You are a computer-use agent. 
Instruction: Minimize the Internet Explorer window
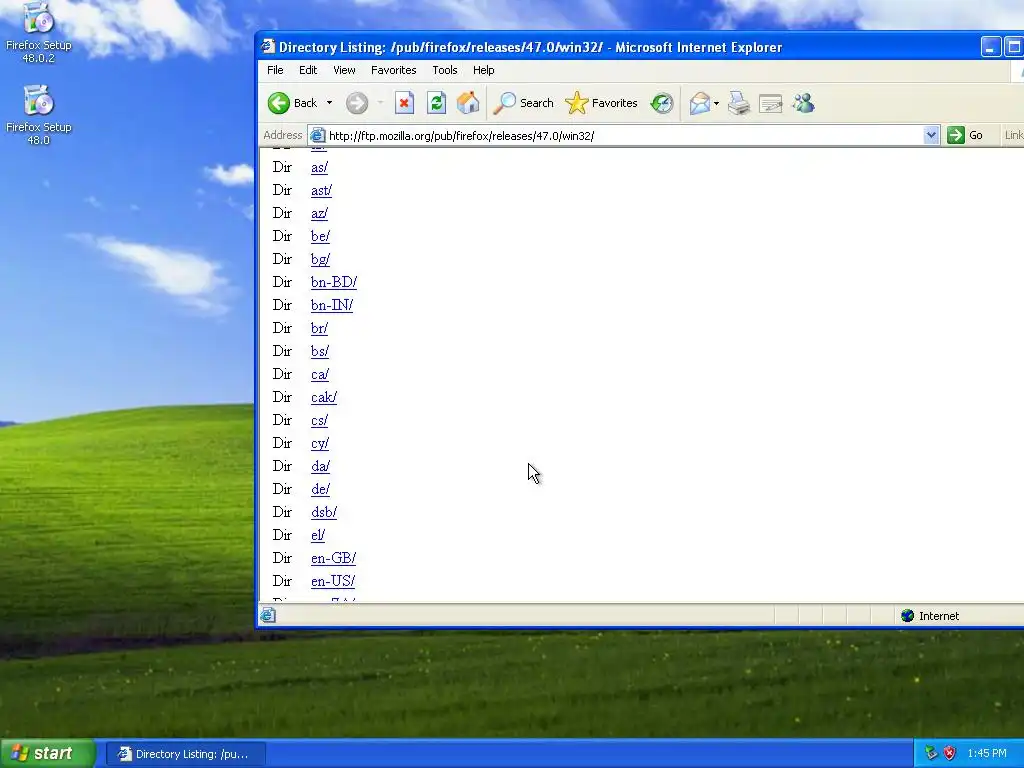[x=991, y=47]
